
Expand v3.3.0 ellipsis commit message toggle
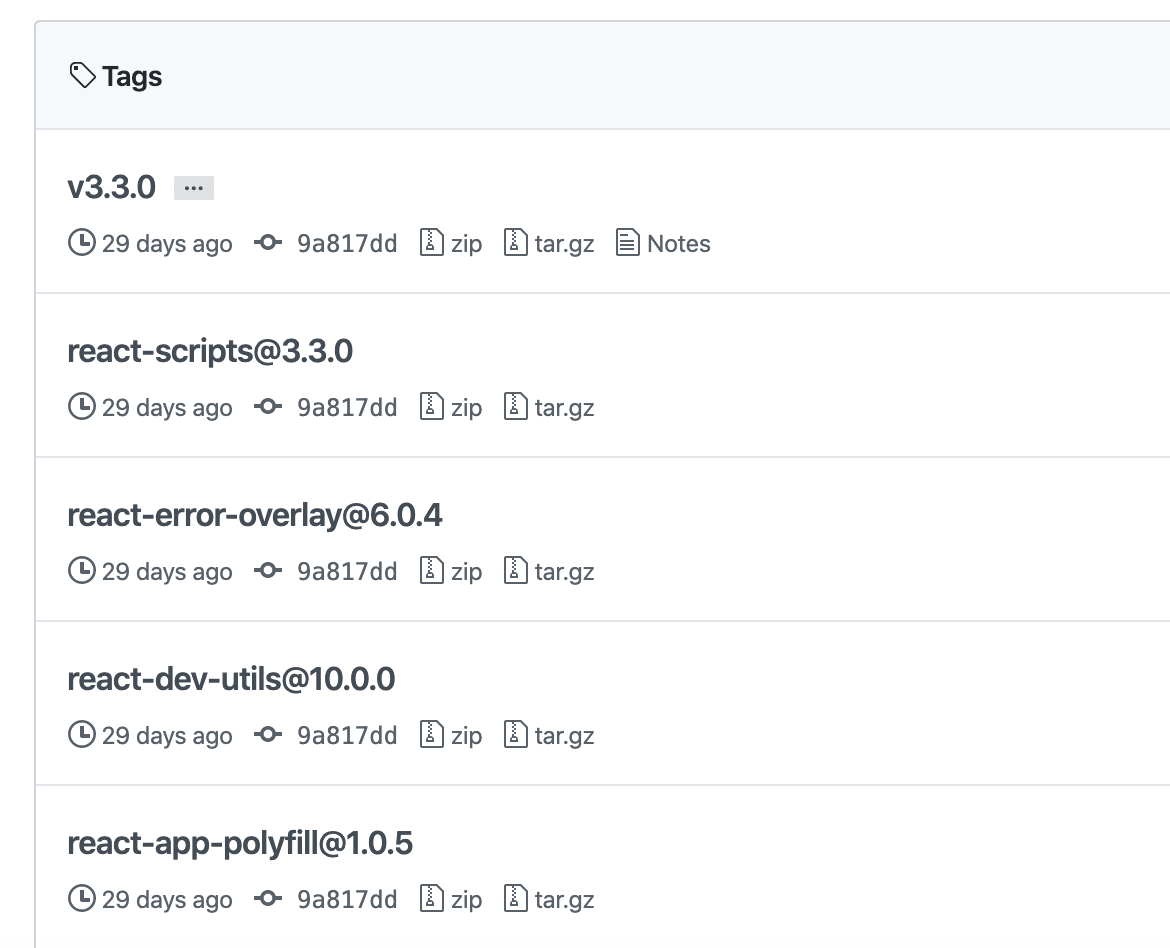[194, 188]
